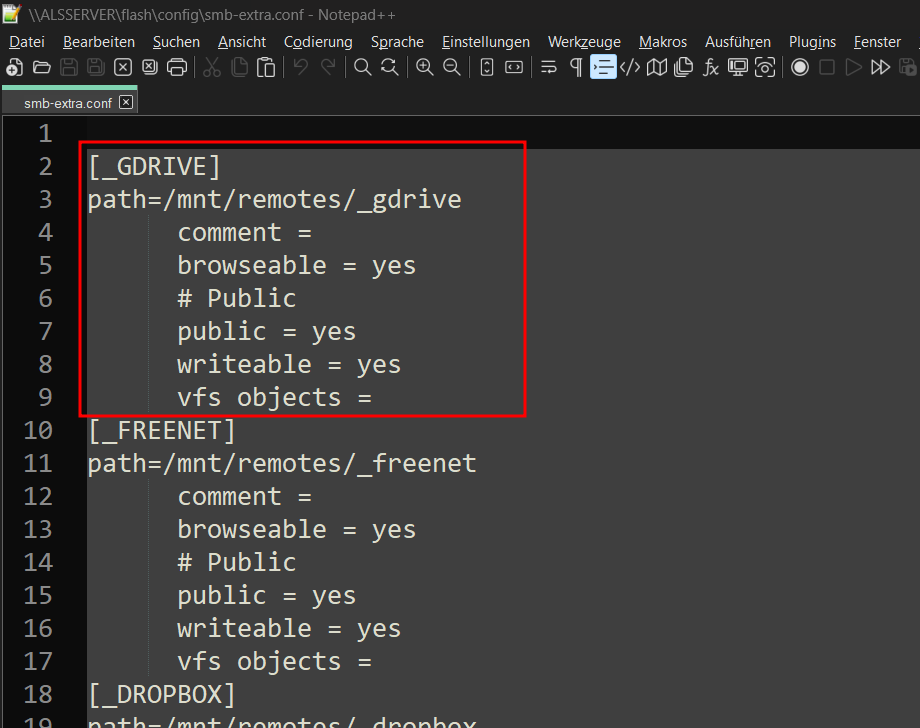Click line number 1 in margin
This screenshot has height=728, width=920.
pos(46,134)
